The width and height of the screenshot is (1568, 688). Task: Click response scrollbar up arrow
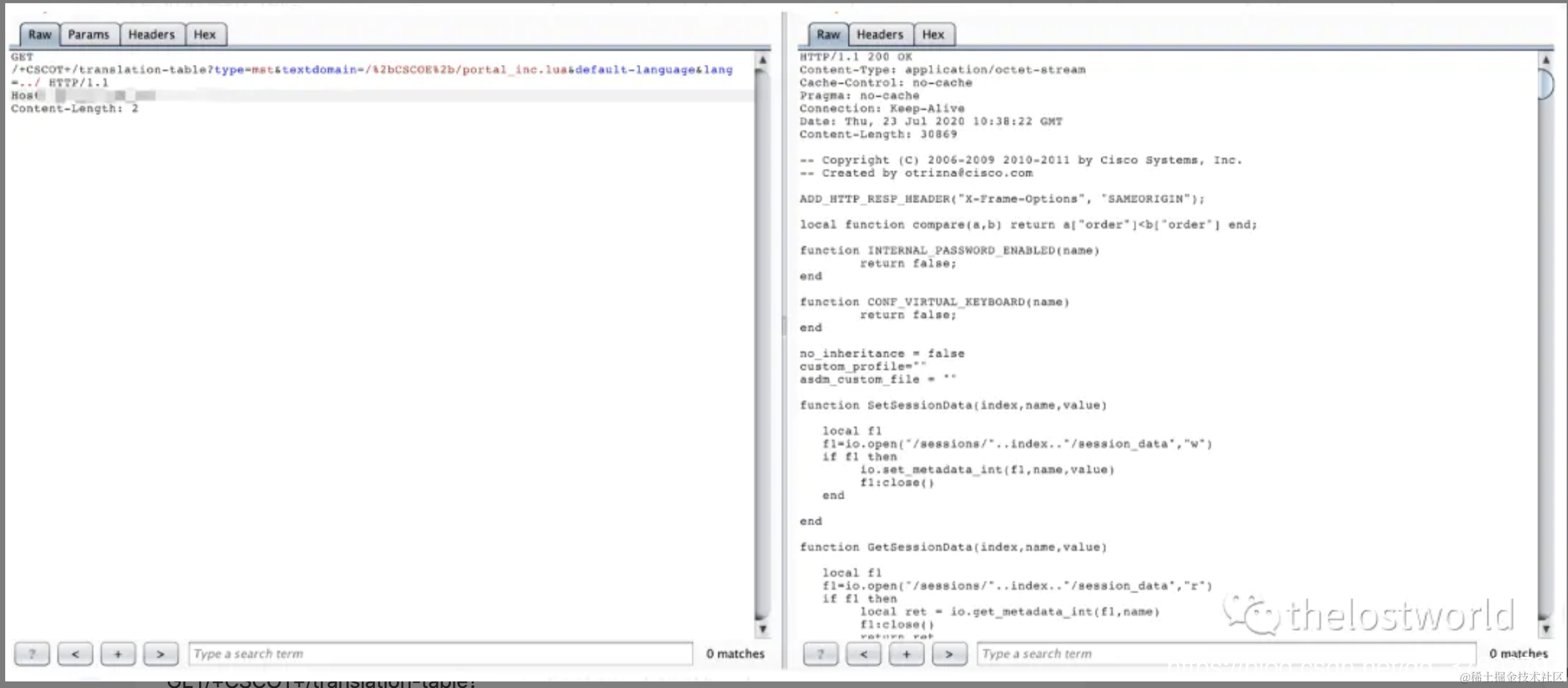pyautogui.click(x=1546, y=60)
